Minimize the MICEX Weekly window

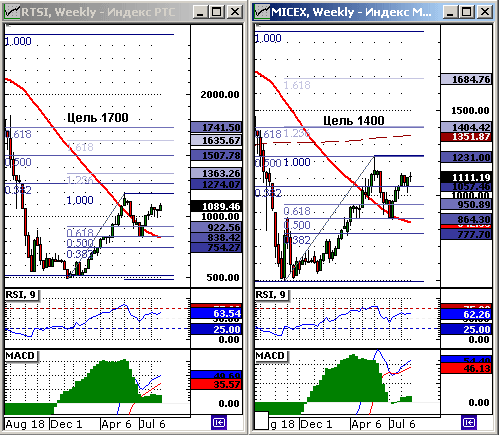point(450,12)
